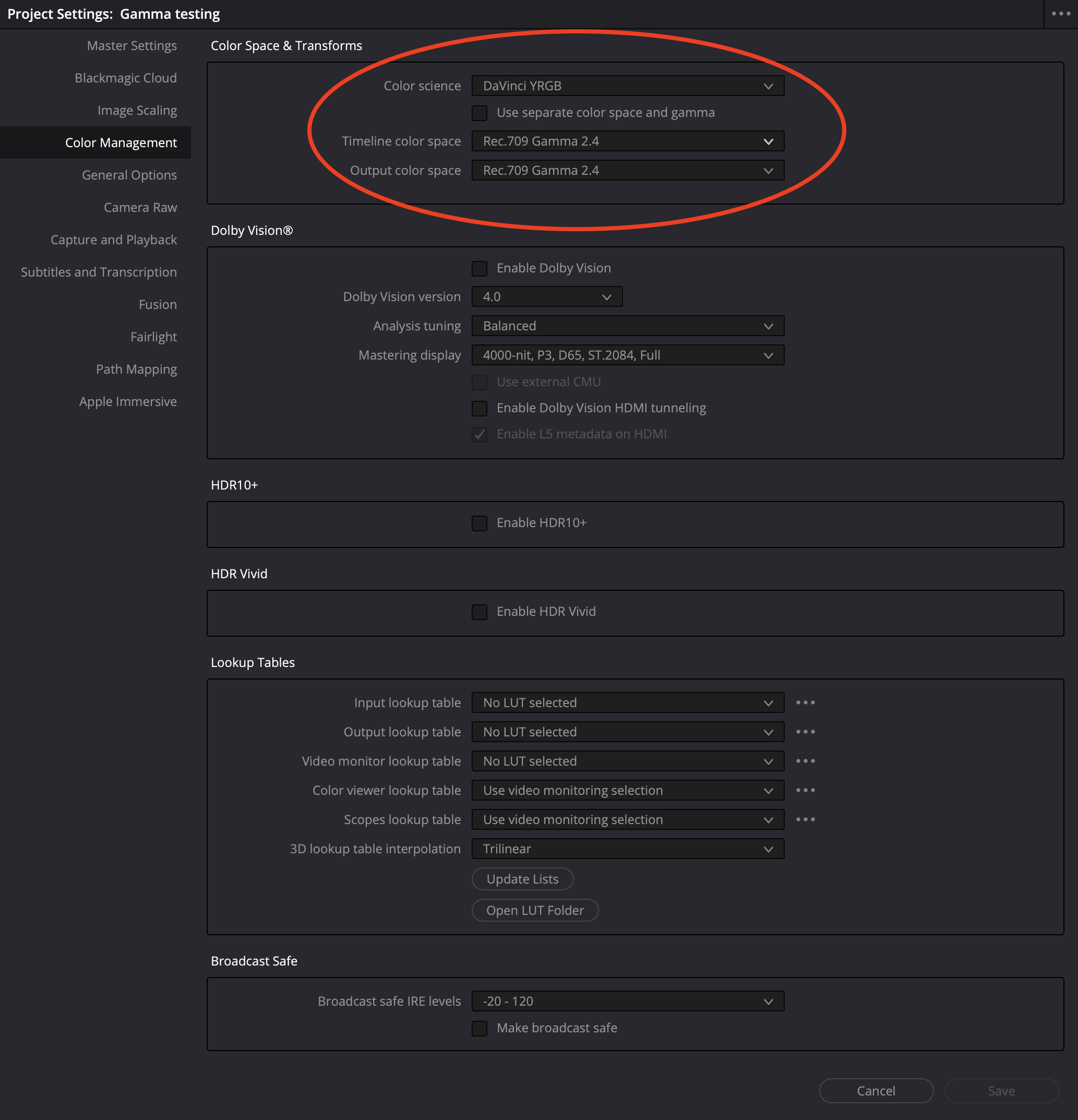Switch to the Master Settings section
Screen dimensions: 1078x1120
131,46
